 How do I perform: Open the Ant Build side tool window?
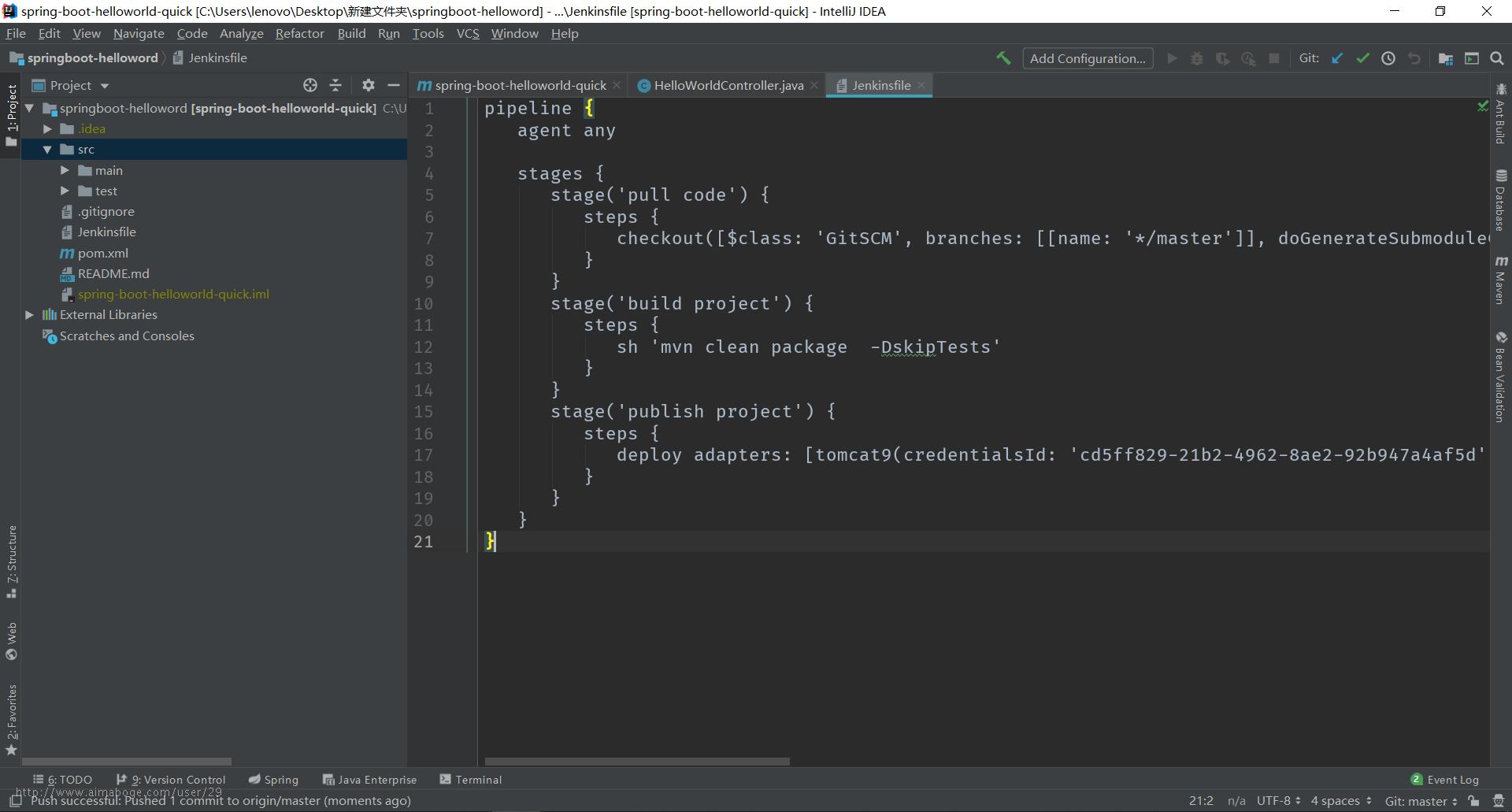tap(1501, 113)
